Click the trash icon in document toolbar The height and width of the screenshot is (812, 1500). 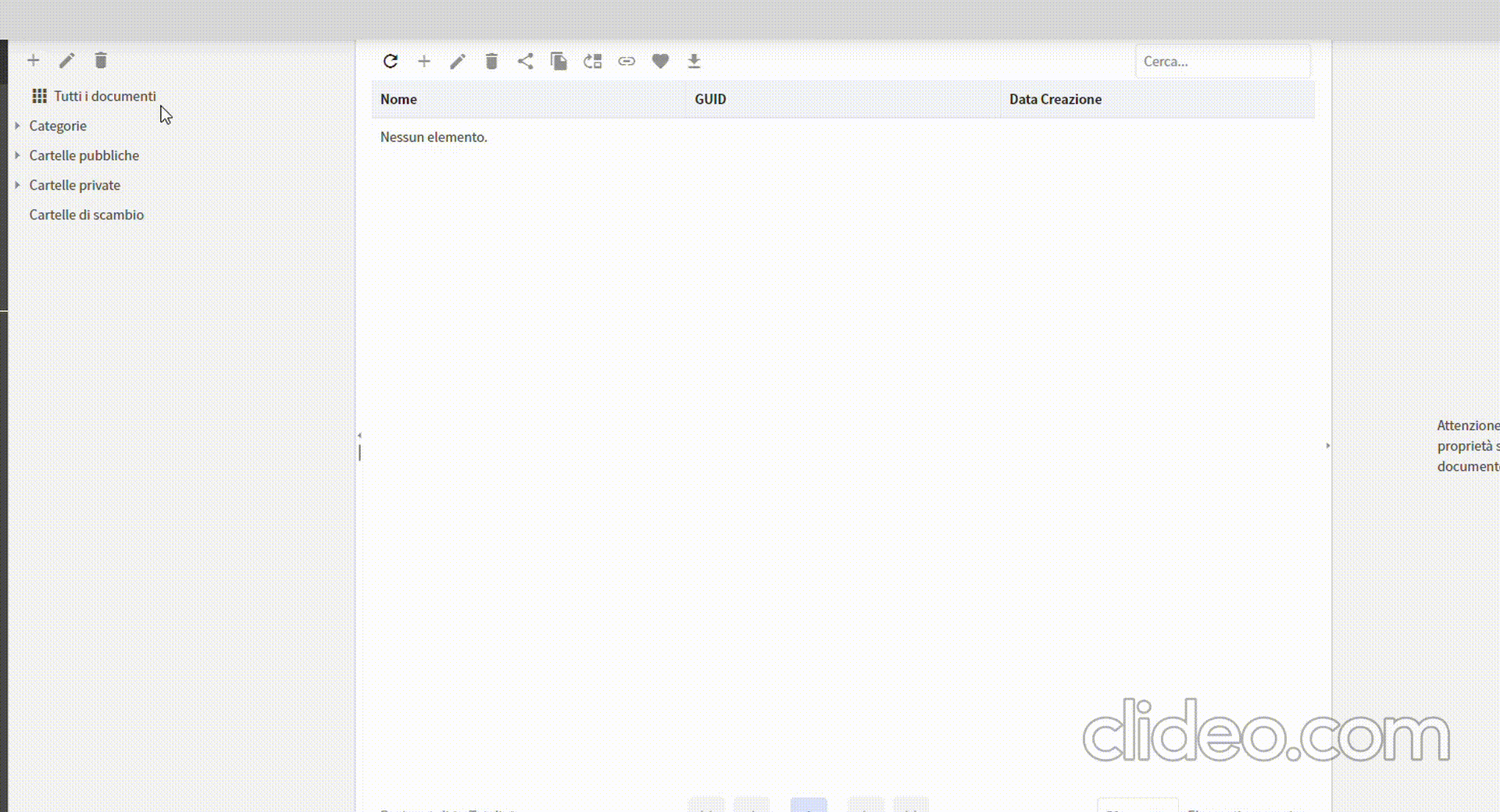pos(491,61)
